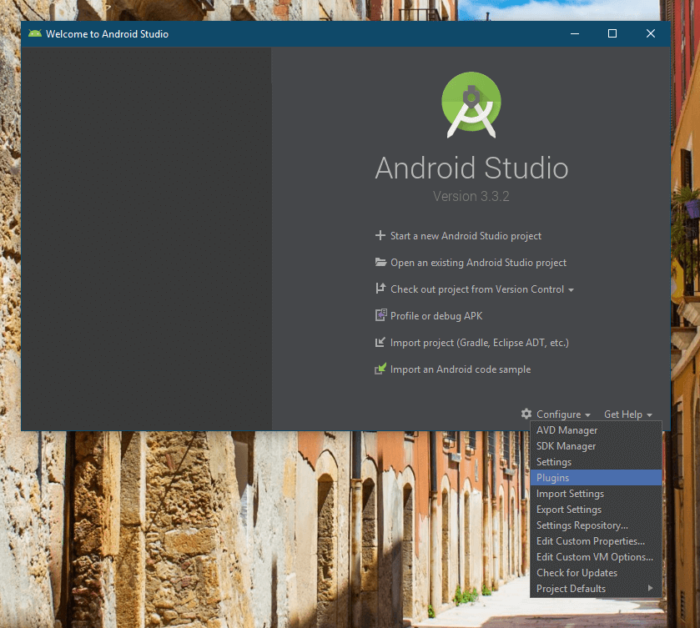
Task: Click the version control checkout arrow icon
Action: (380, 289)
